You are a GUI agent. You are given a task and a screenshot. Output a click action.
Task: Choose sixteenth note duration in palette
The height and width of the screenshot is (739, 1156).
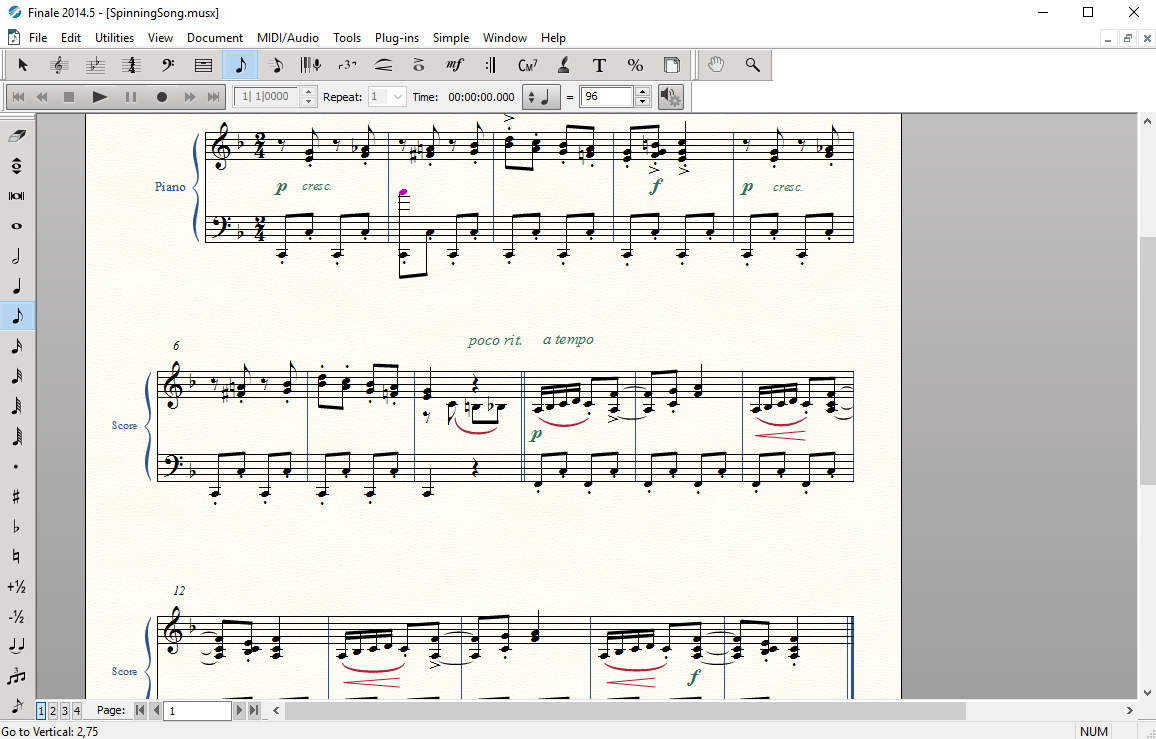pos(17,347)
